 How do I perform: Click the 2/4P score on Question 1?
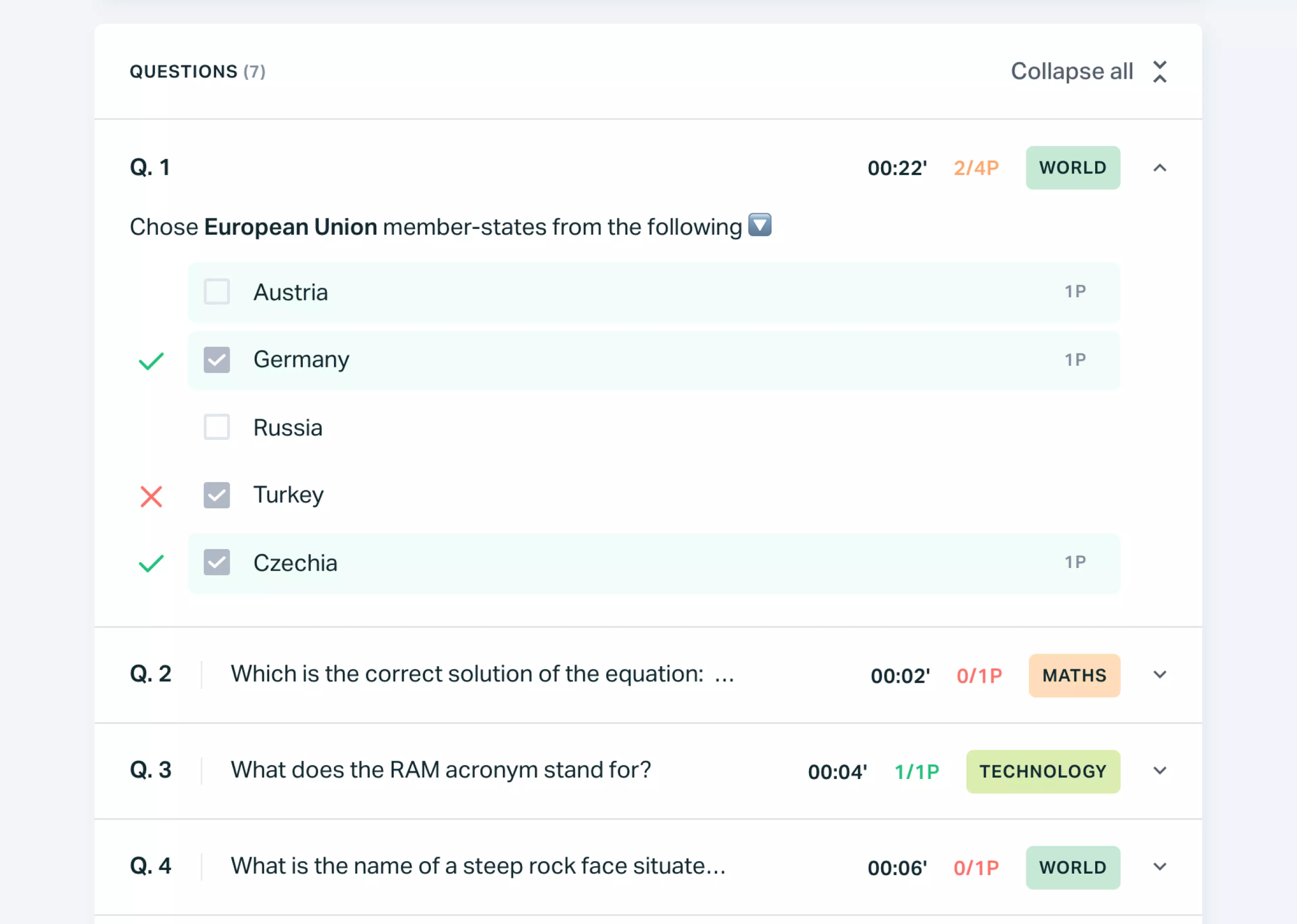(x=975, y=167)
